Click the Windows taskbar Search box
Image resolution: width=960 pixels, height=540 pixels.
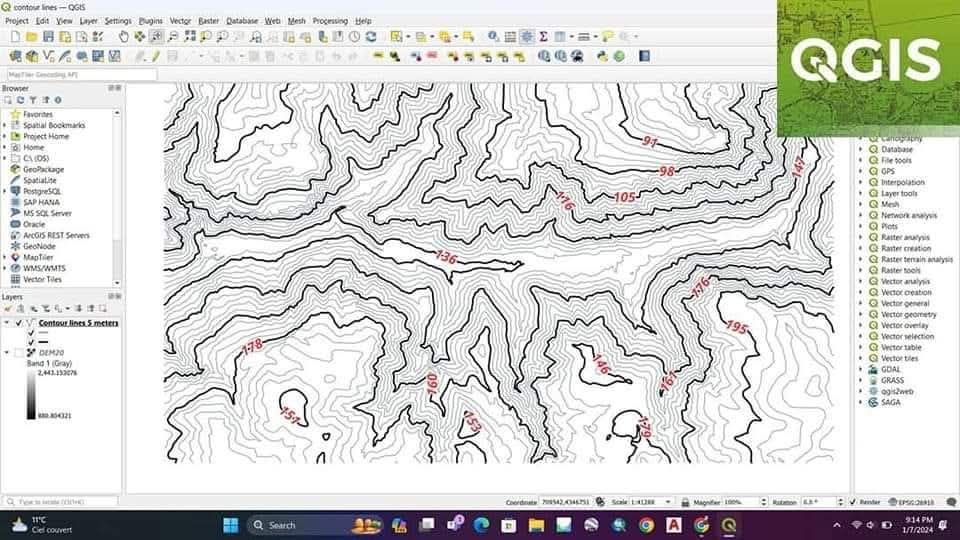(x=315, y=525)
